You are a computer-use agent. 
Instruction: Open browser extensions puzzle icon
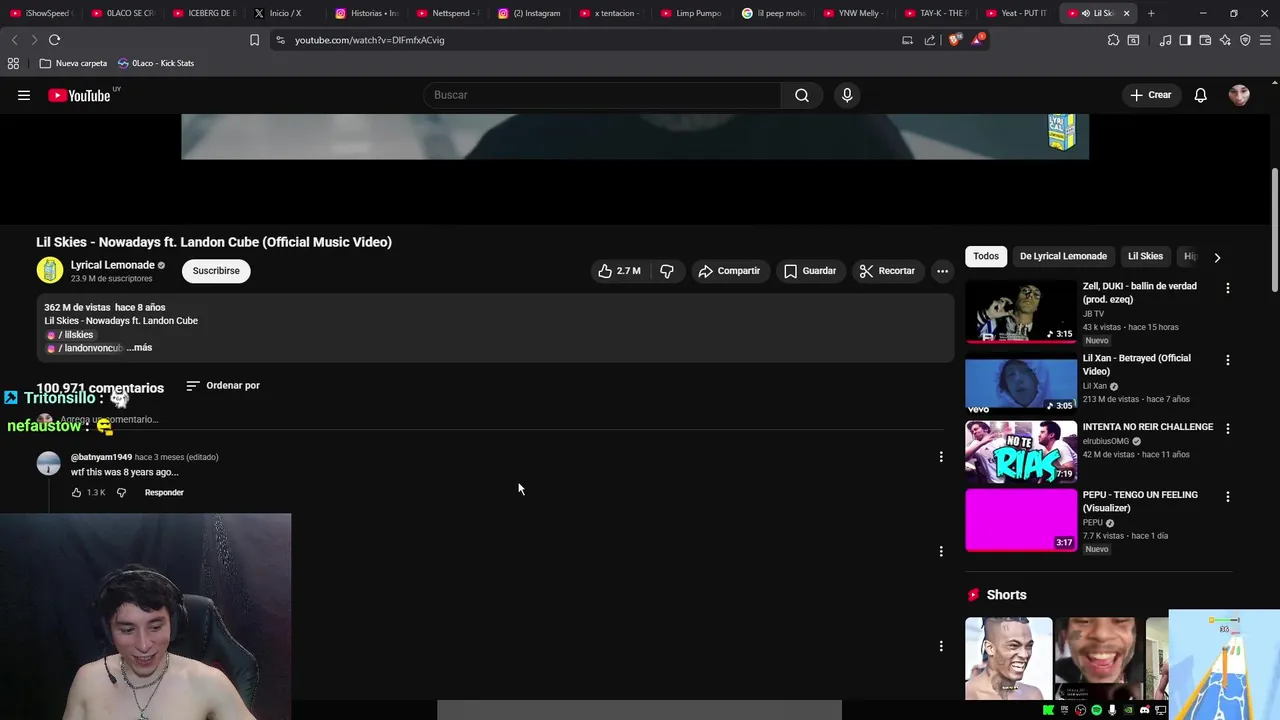pos(1113,40)
